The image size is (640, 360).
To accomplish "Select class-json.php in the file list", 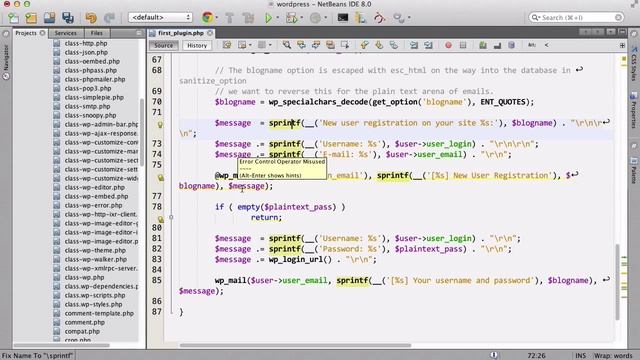I will click(x=86, y=52).
